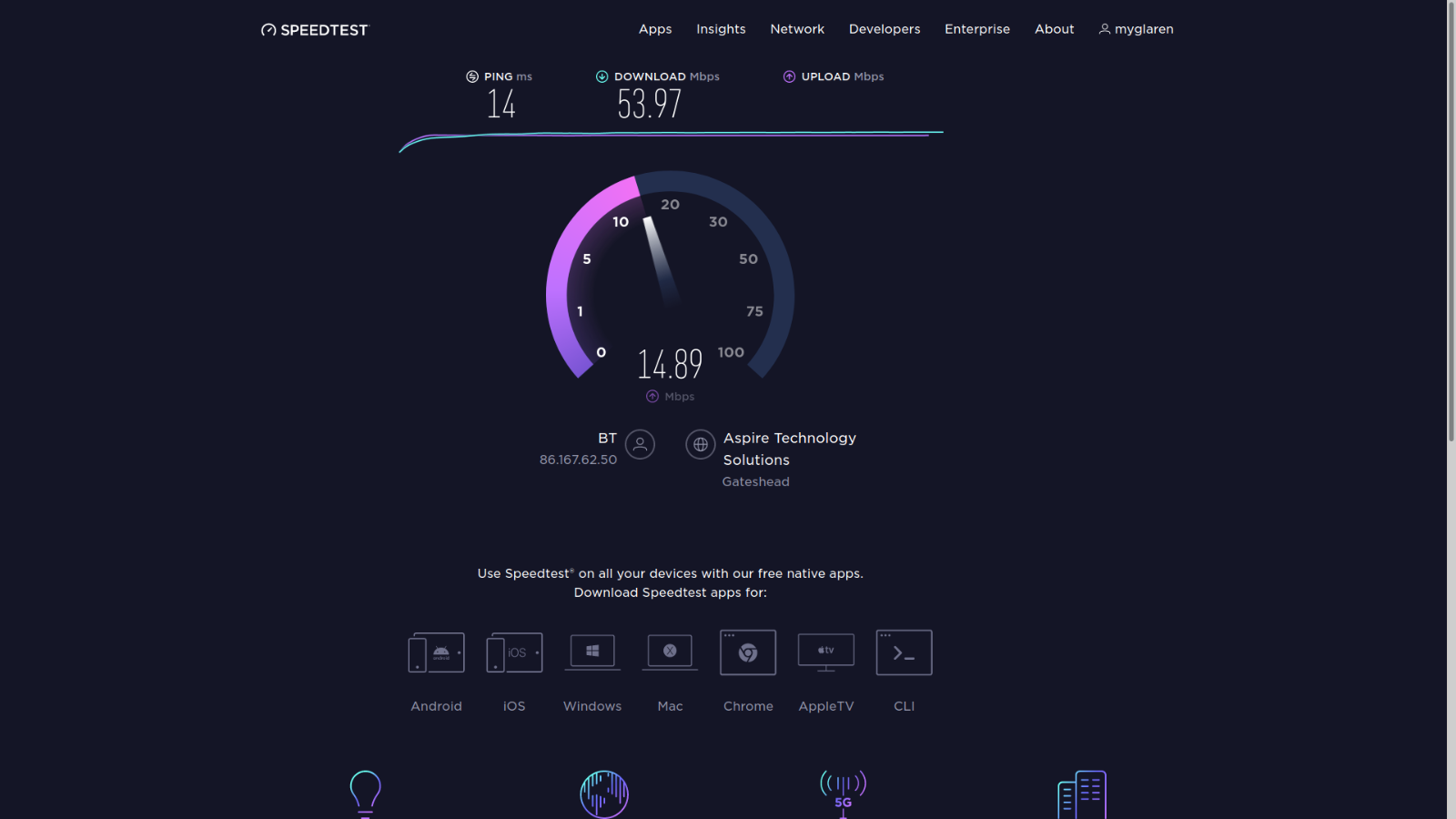Click the upload arrow icon
This screenshot has width=1456, height=819.
click(789, 76)
